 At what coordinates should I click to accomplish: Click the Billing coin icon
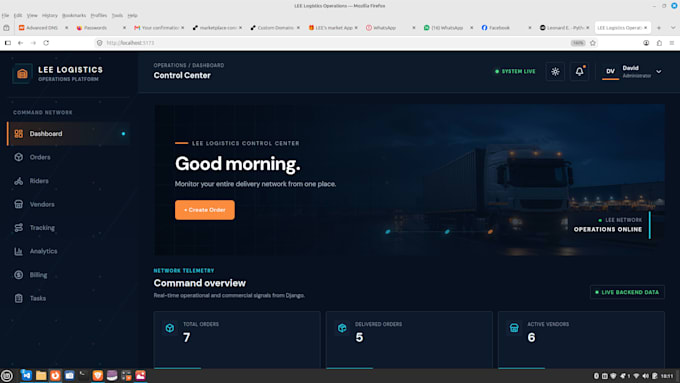[19, 275]
